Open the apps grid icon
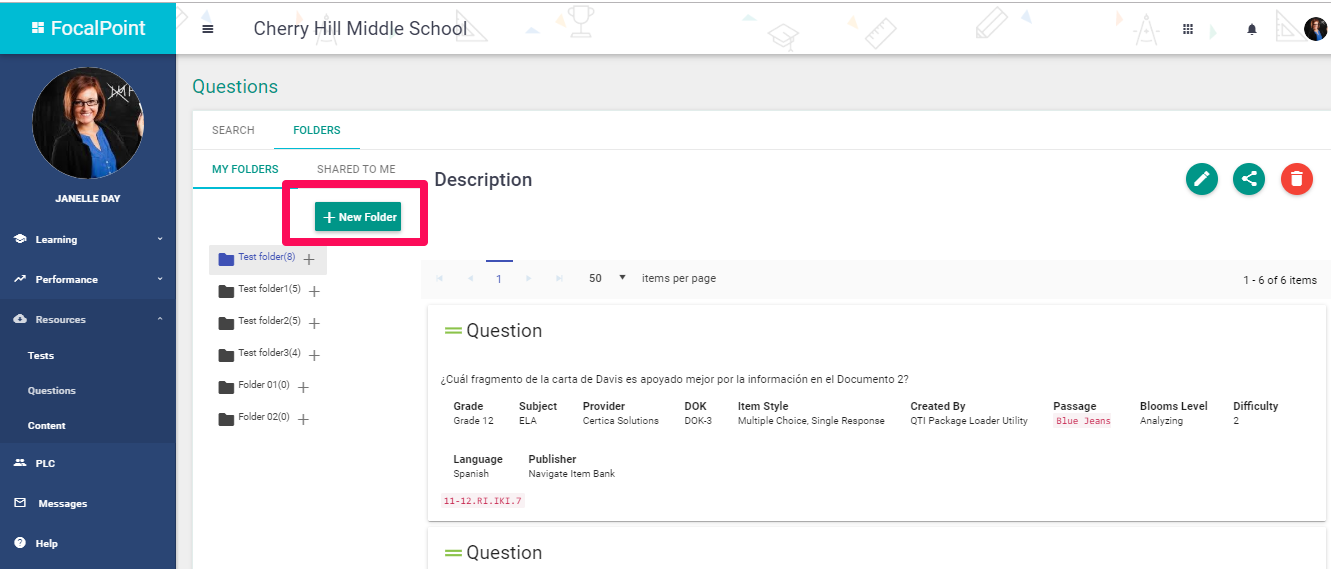1331x569 pixels. coord(1188,29)
